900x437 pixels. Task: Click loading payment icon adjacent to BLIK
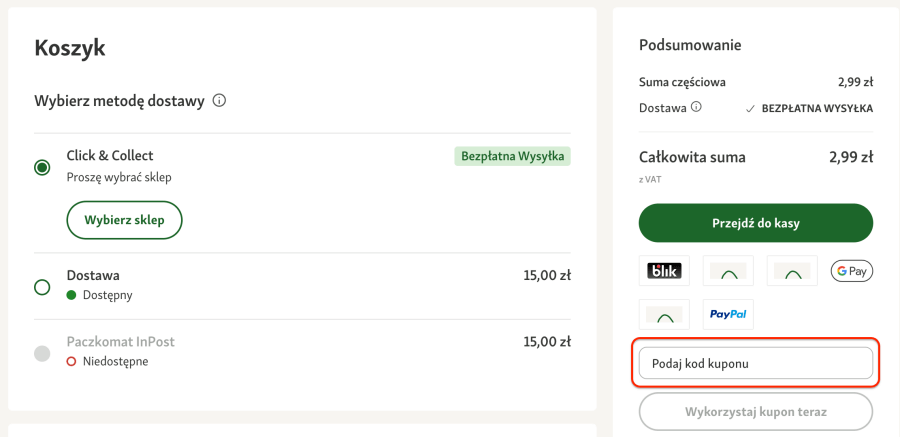pyautogui.click(x=728, y=270)
